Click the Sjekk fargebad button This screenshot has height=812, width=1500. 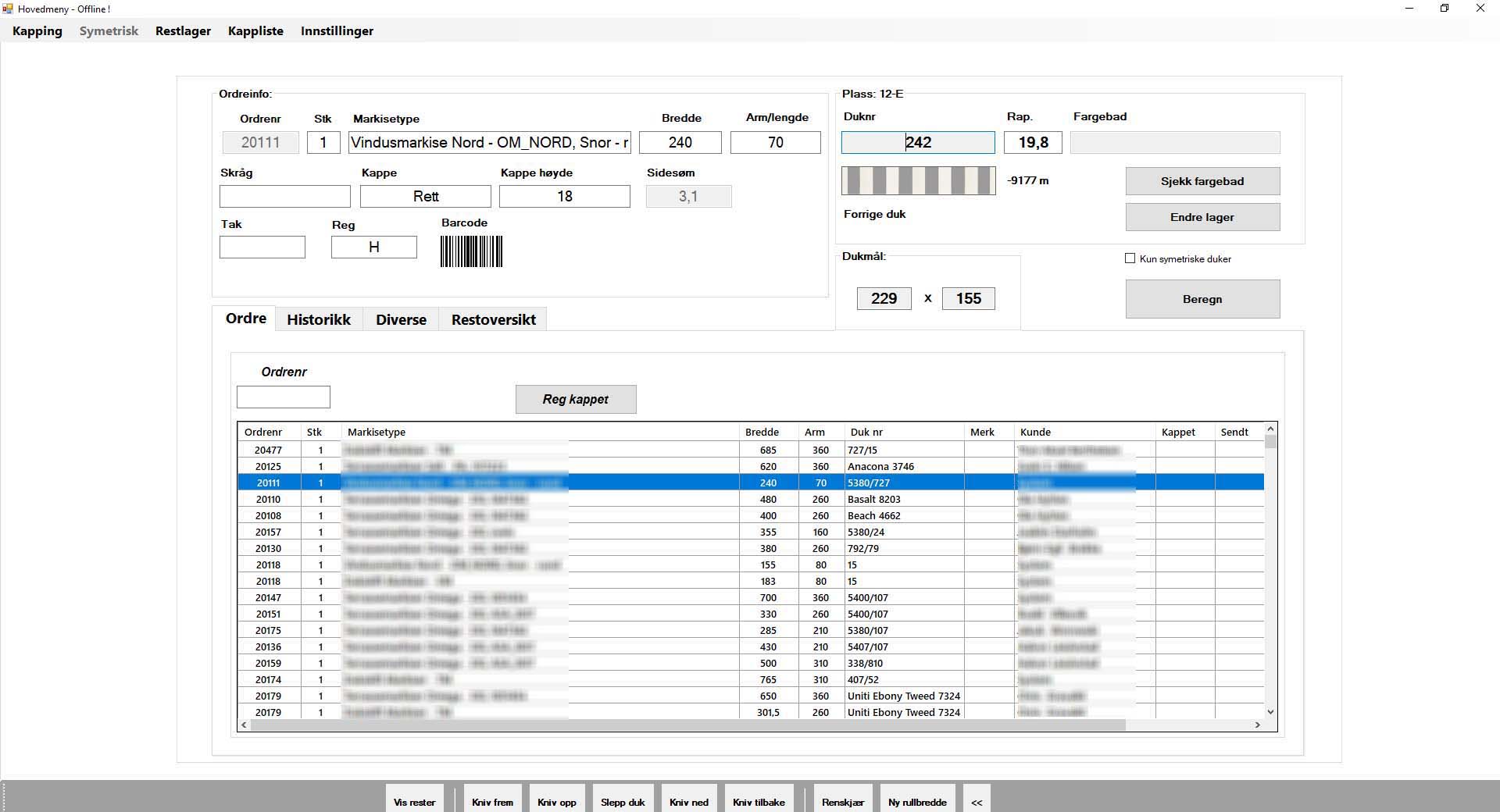[x=1202, y=181]
